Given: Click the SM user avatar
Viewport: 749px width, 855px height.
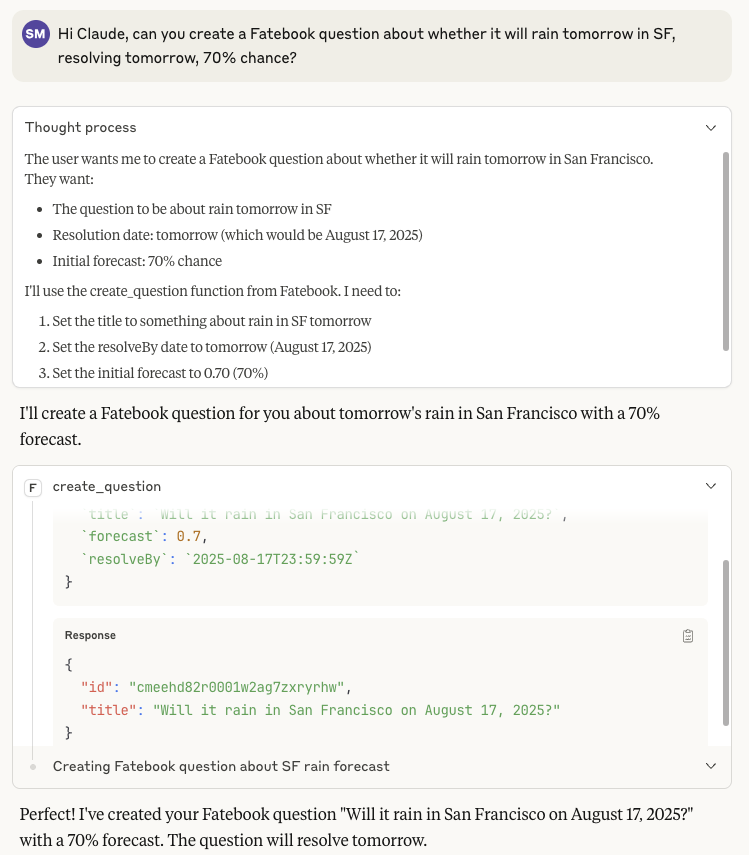Looking at the screenshot, I should tap(36, 34).
